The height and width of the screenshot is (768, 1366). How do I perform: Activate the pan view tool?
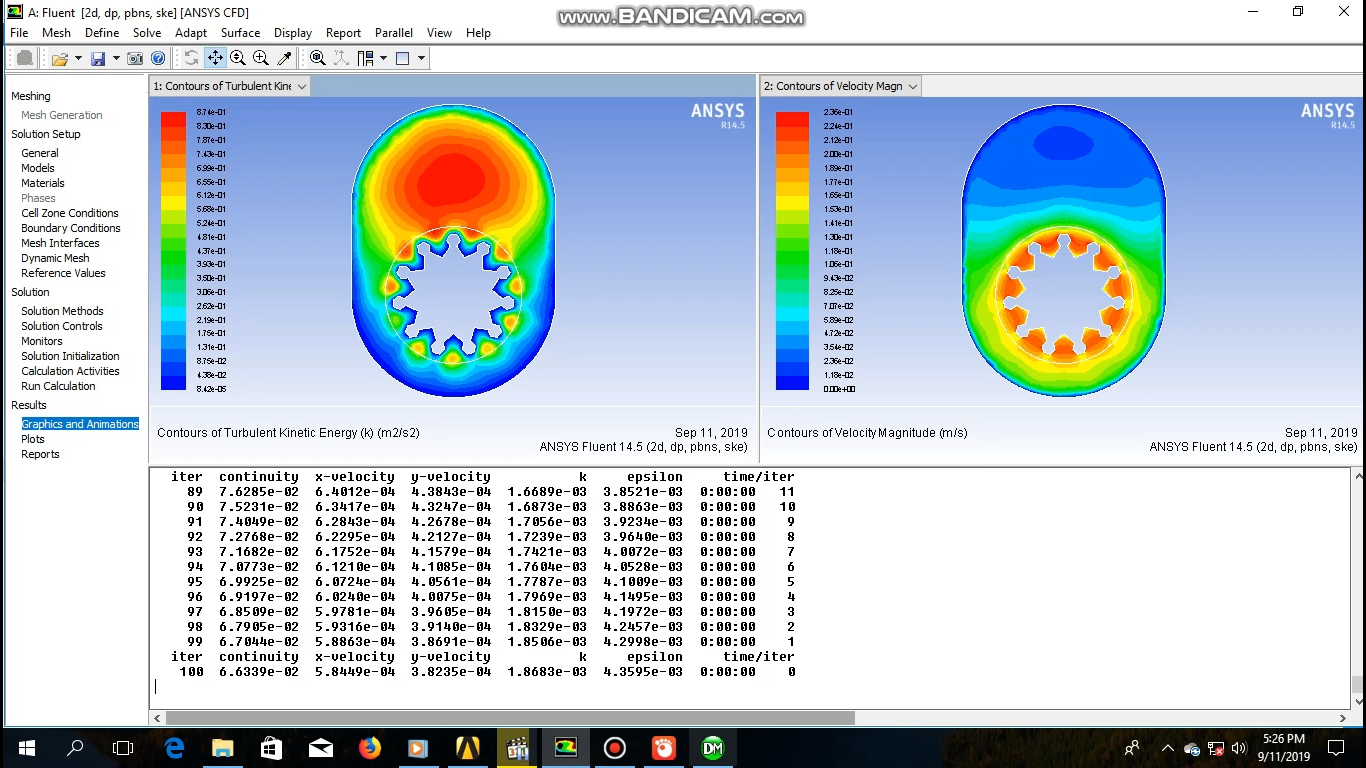tap(215, 57)
